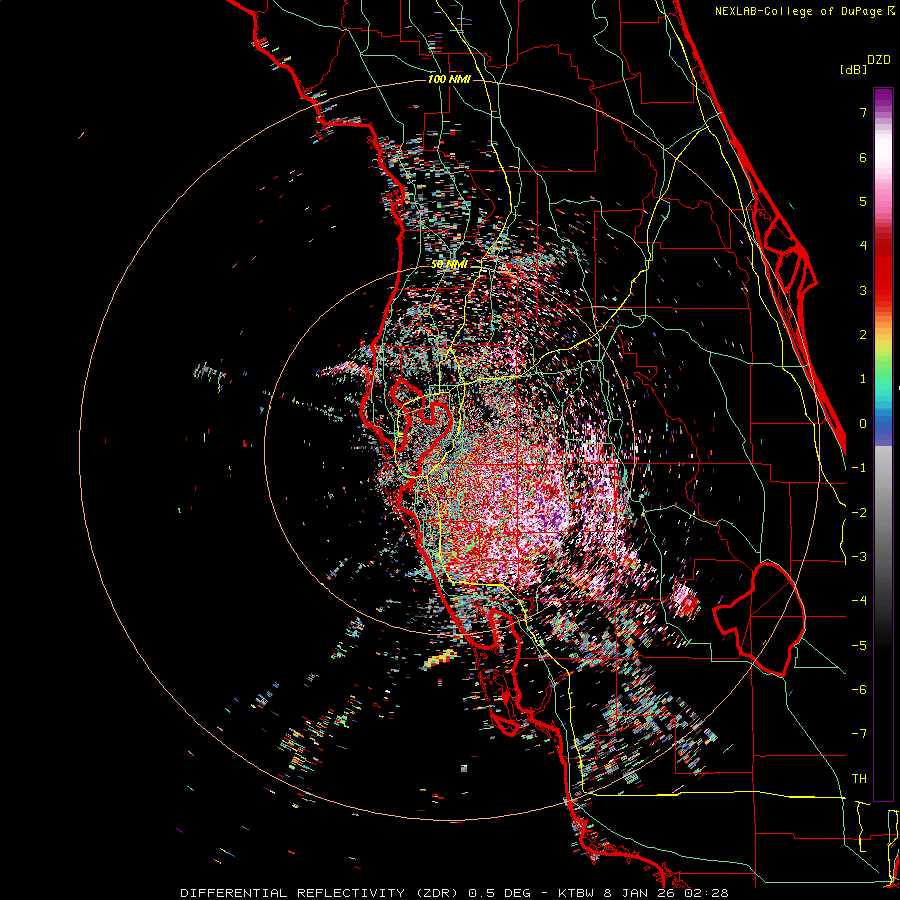The width and height of the screenshot is (900, 900).
Task: Click the TH threshold label on the scale
Action: pos(859,779)
